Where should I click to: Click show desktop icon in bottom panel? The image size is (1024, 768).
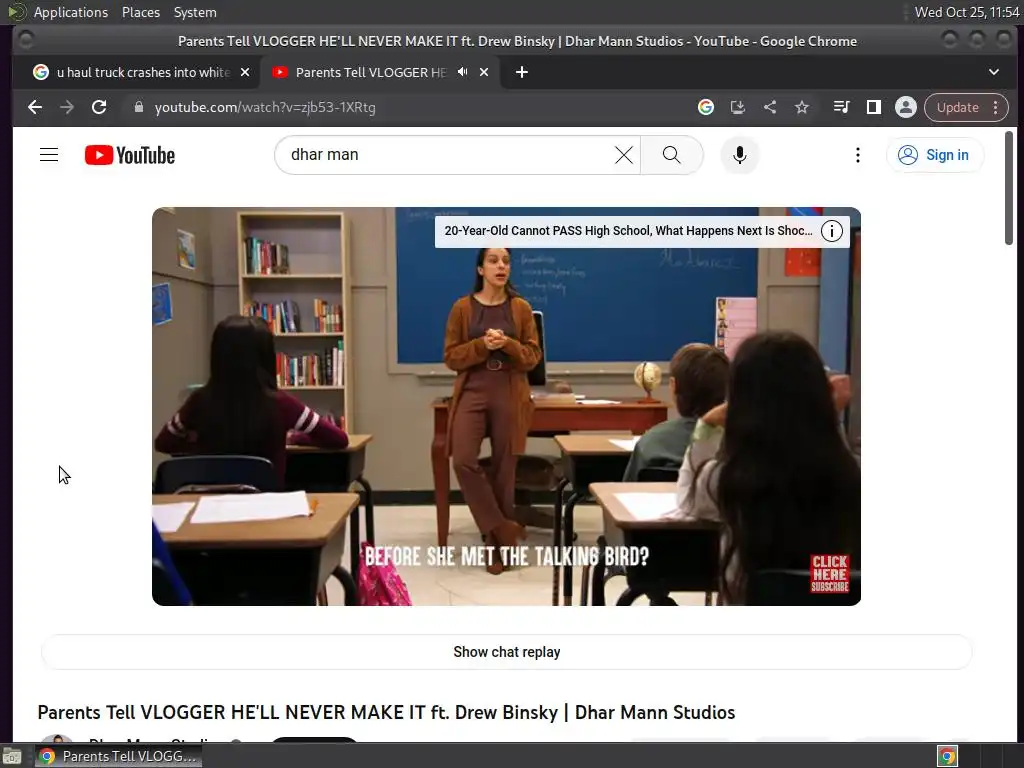pos(12,756)
